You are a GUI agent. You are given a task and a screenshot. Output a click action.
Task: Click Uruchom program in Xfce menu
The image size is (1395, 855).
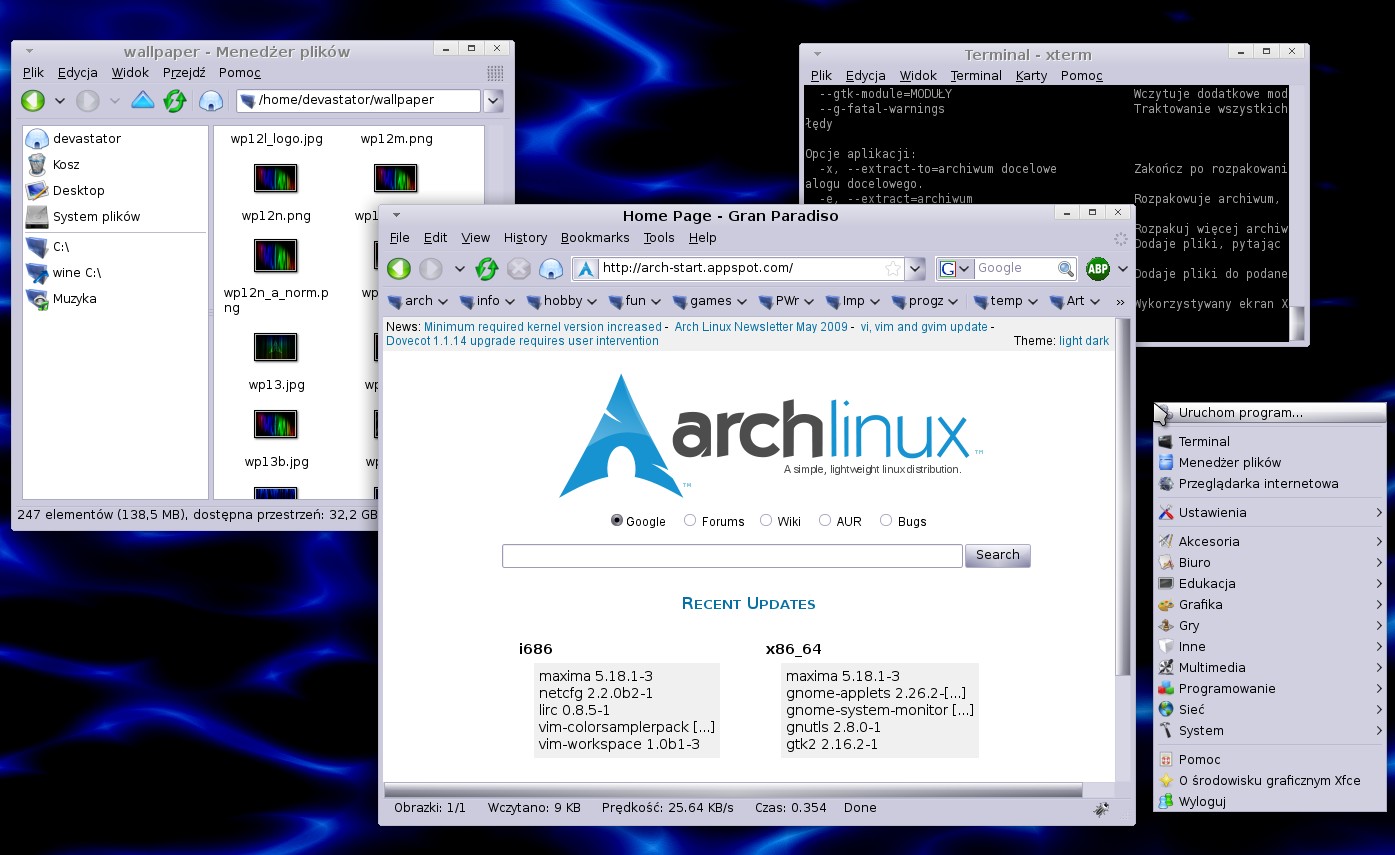pyautogui.click(x=1269, y=412)
